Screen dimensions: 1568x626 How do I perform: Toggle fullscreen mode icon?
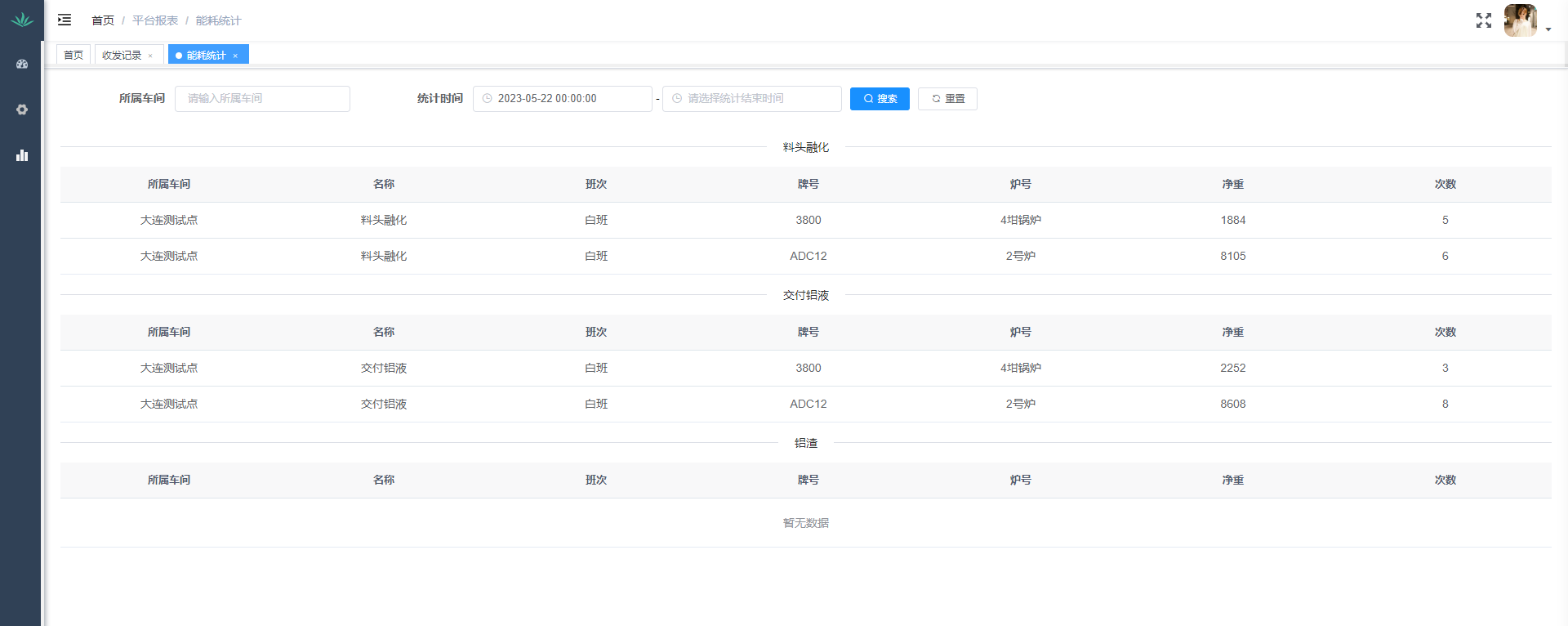(1484, 20)
